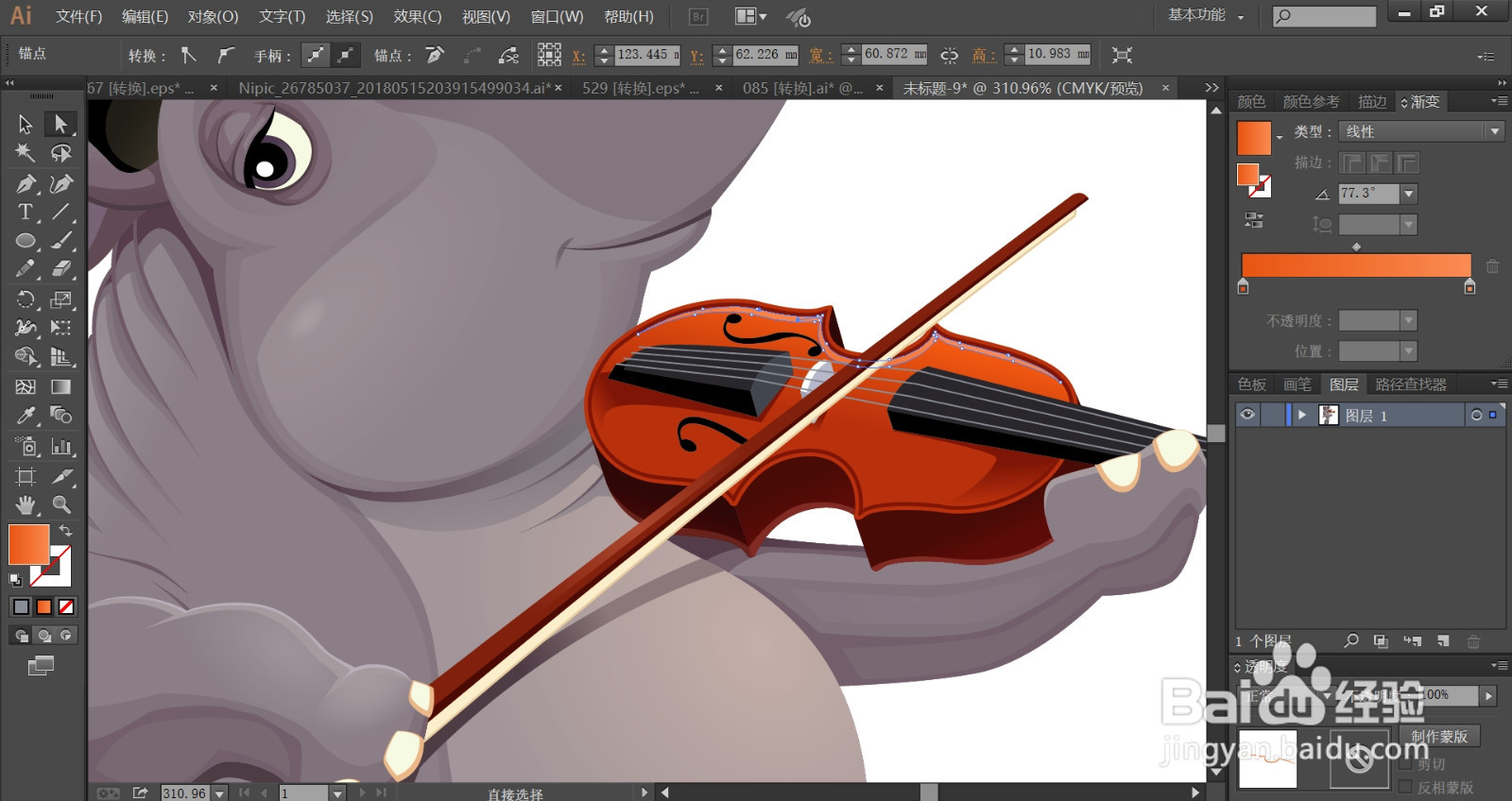Image resolution: width=1512 pixels, height=801 pixels.
Task: Open the 效果(C) menu
Action: [418, 16]
